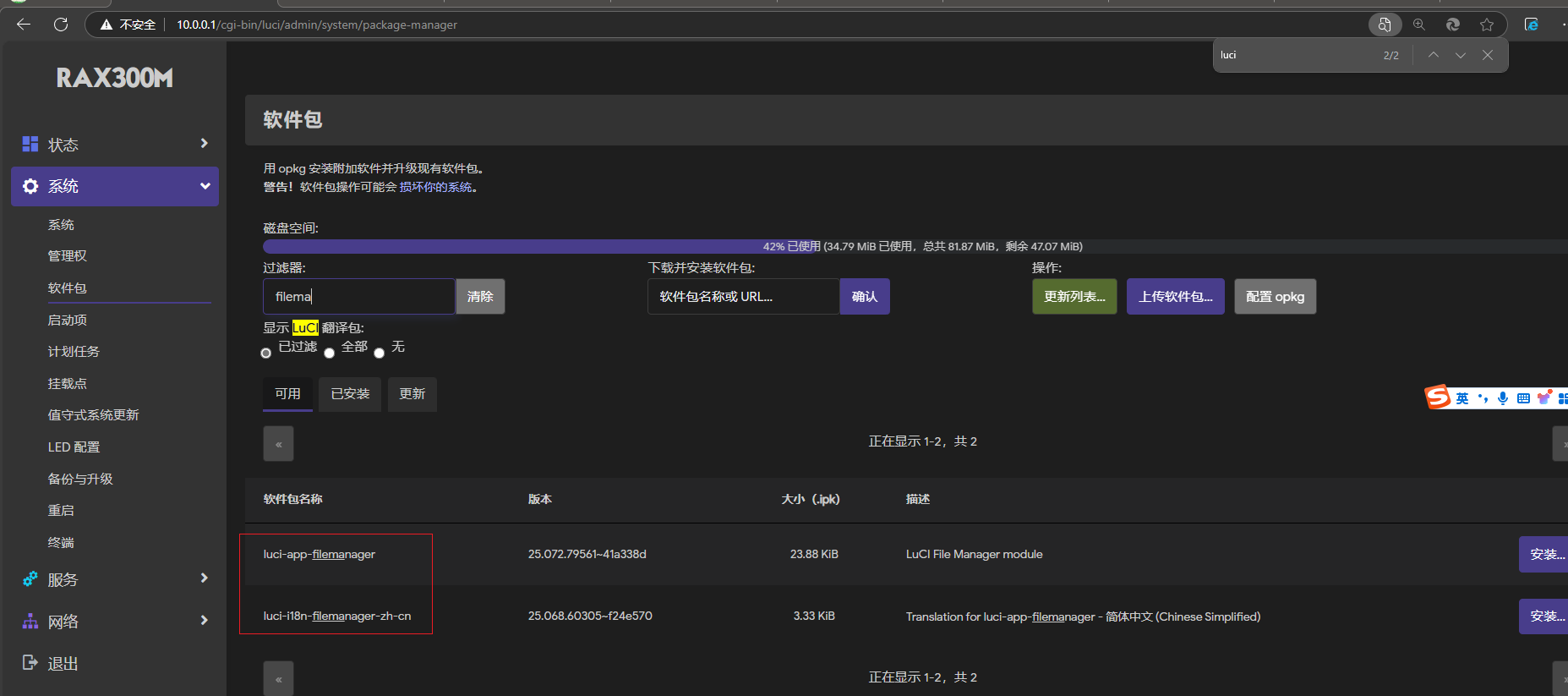The height and width of the screenshot is (696, 1568).
Task: Click version 25.072.79561~41a338d cell
Action: pos(587,555)
